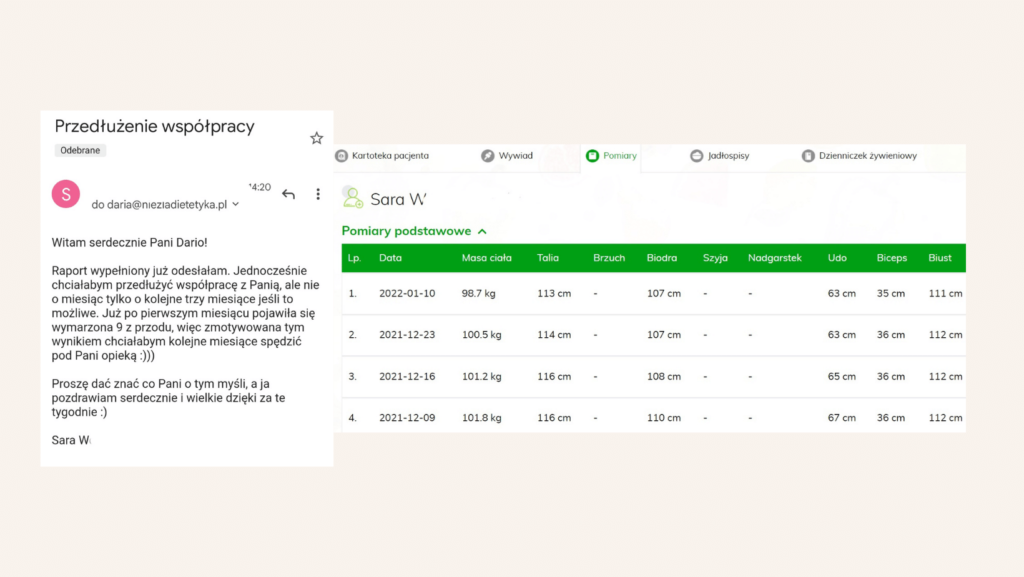This screenshot has width=1024, height=577.
Task: Click the Kartoteka pacjenta tab icon
Action: pos(342,156)
